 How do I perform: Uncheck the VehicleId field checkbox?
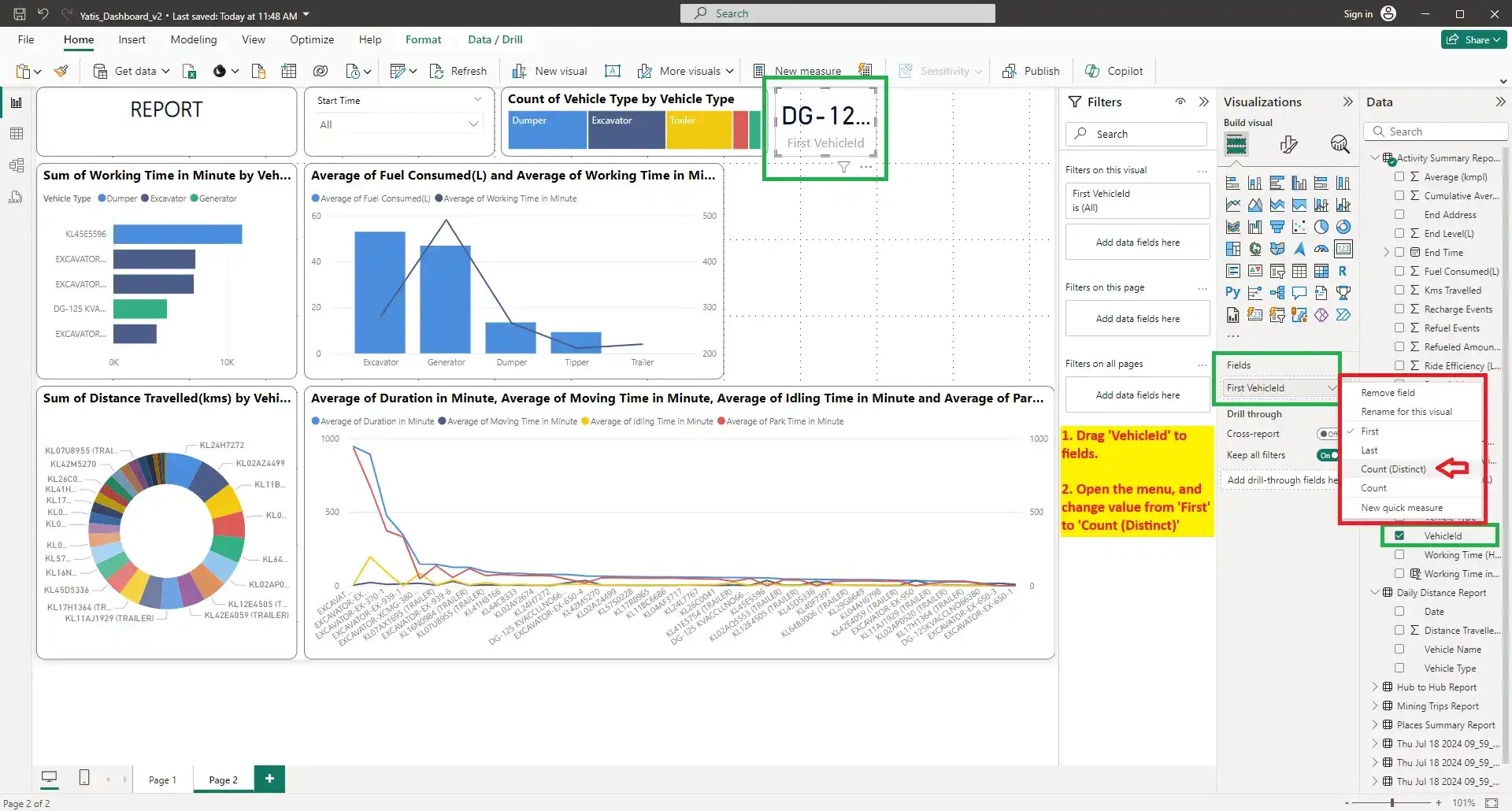[x=1399, y=535]
